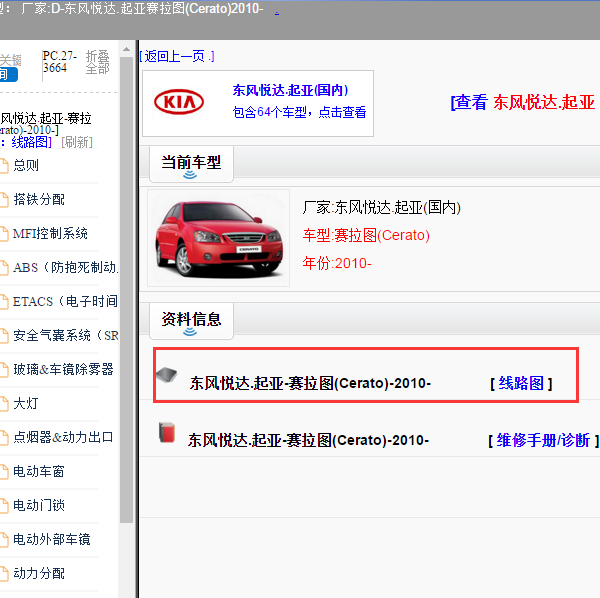Click the sidebar scrollbar up arrow
This screenshot has width=600, height=598.
pyautogui.click(x=126, y=49)
